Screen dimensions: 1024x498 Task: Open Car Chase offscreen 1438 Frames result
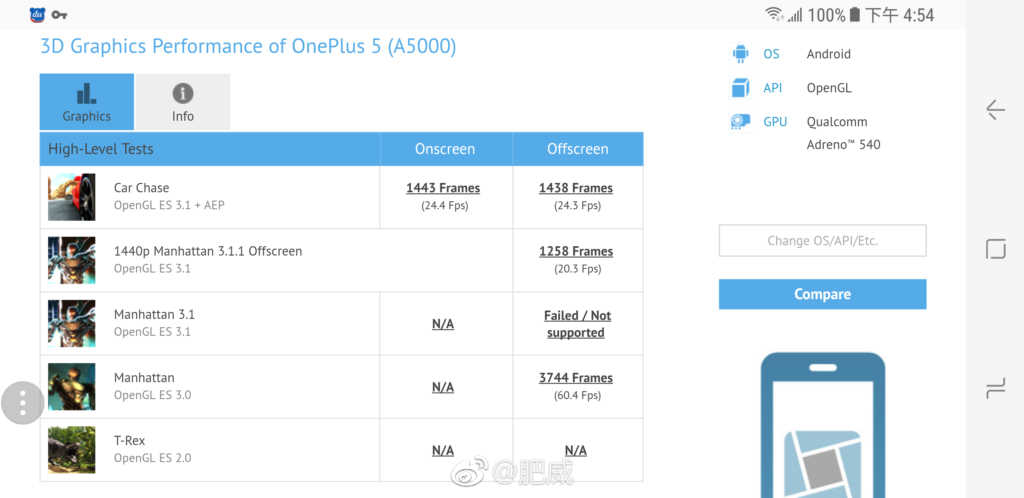[x=576, y=188]
